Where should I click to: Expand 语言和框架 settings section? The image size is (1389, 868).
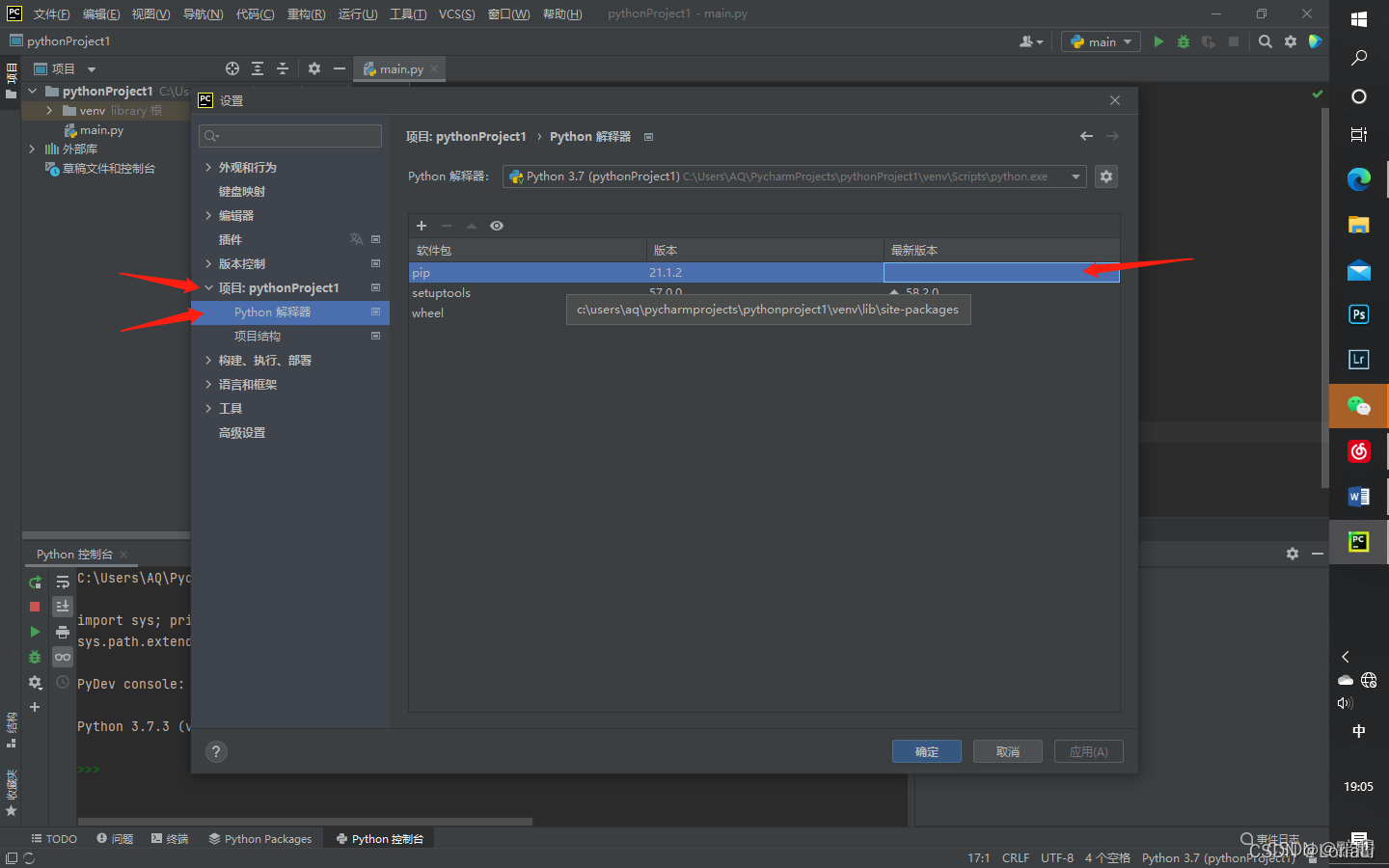[x=208, y=385]
